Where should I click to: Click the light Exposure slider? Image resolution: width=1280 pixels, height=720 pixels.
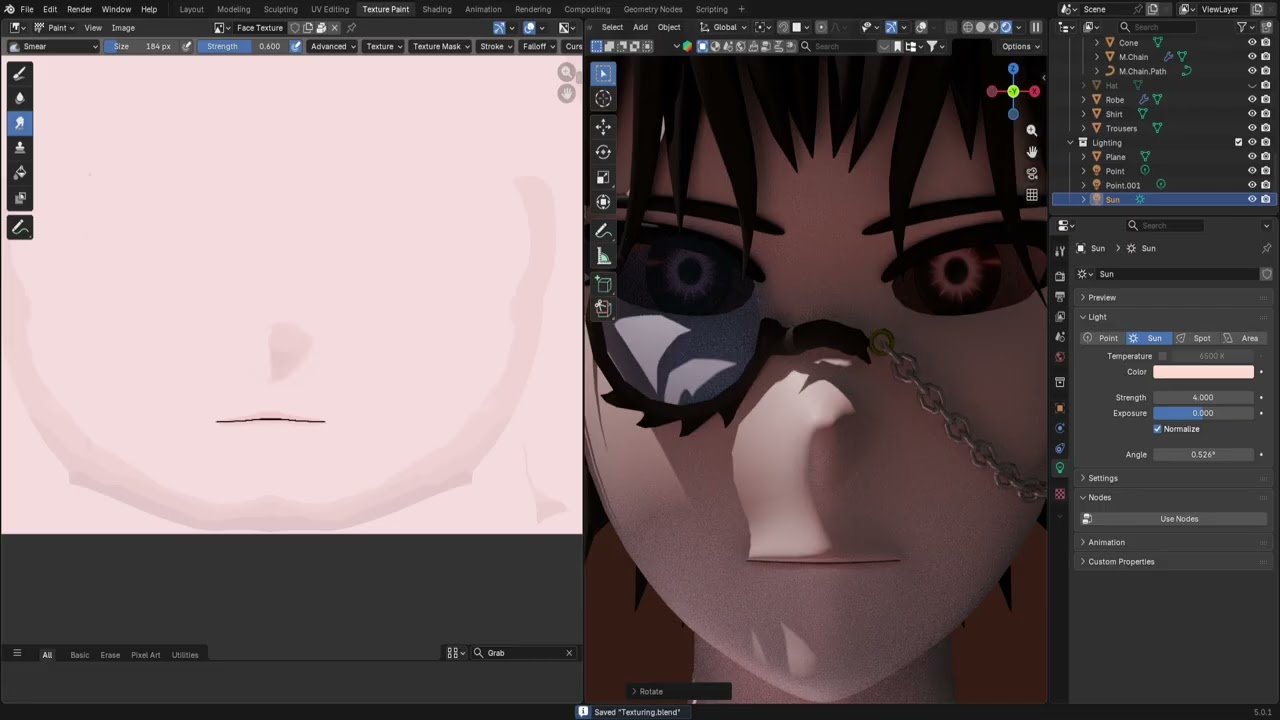pos(1203,413)
